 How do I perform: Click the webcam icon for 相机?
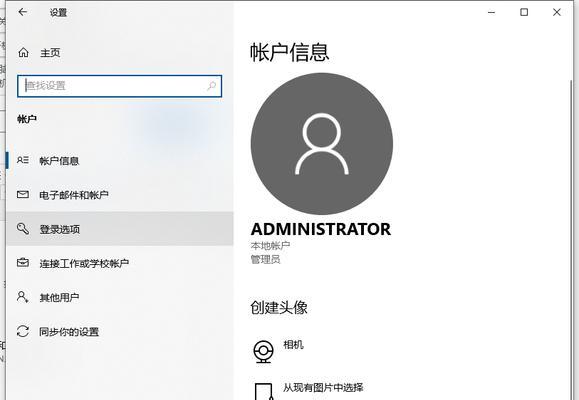coord(263,351)
